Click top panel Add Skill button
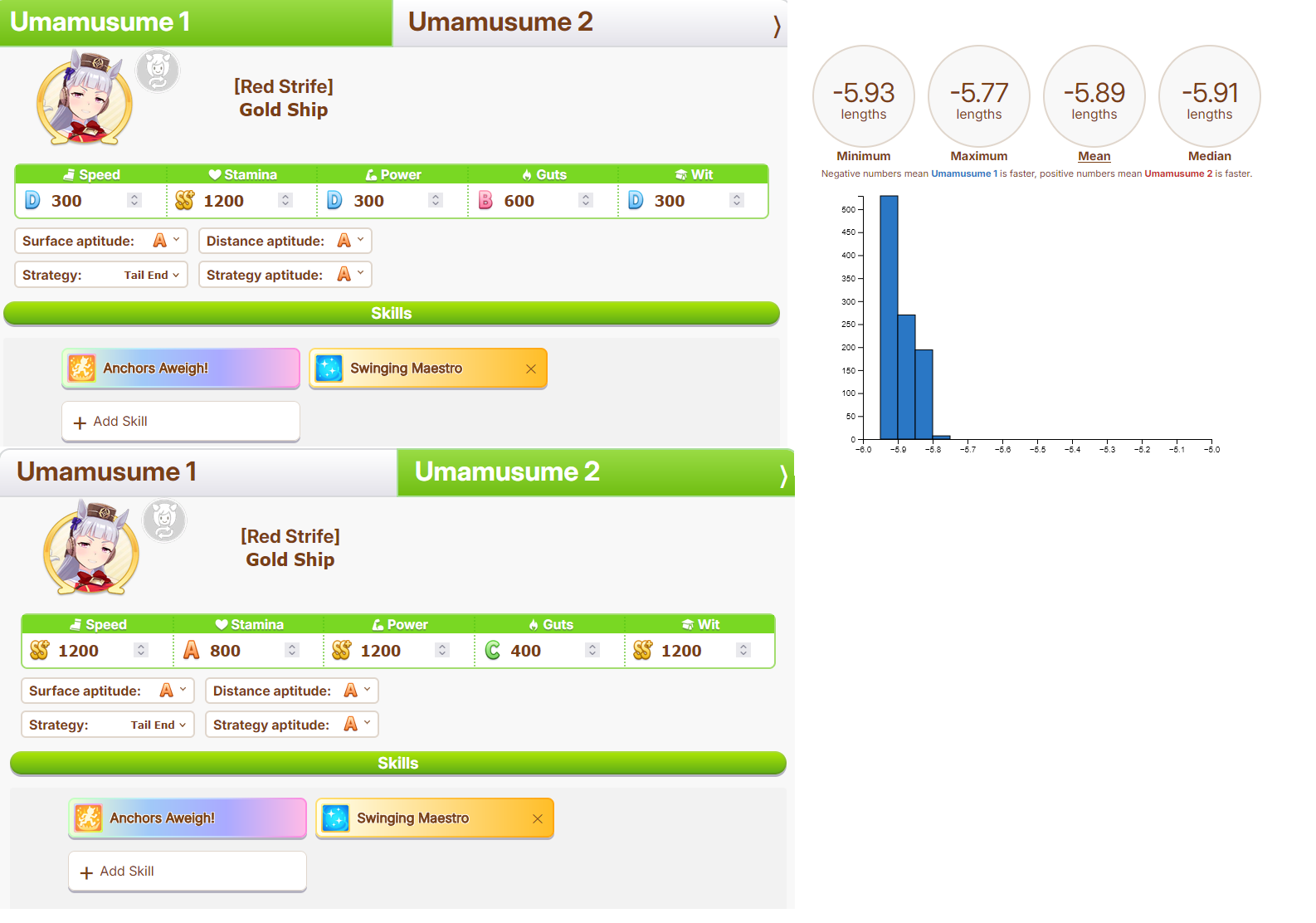 click(x=181, y=422)
